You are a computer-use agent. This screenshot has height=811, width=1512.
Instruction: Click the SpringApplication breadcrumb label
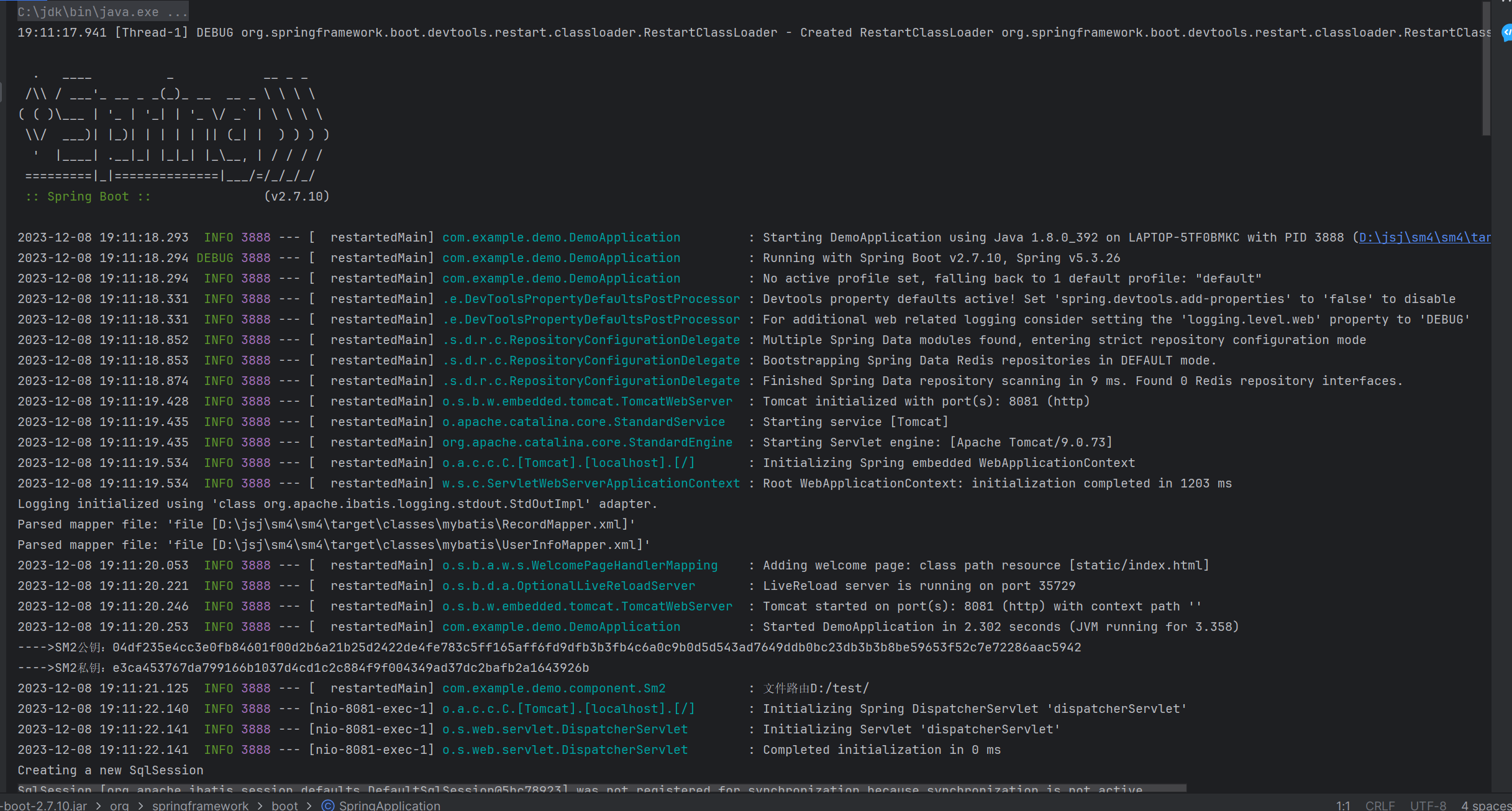pos(389,805)
